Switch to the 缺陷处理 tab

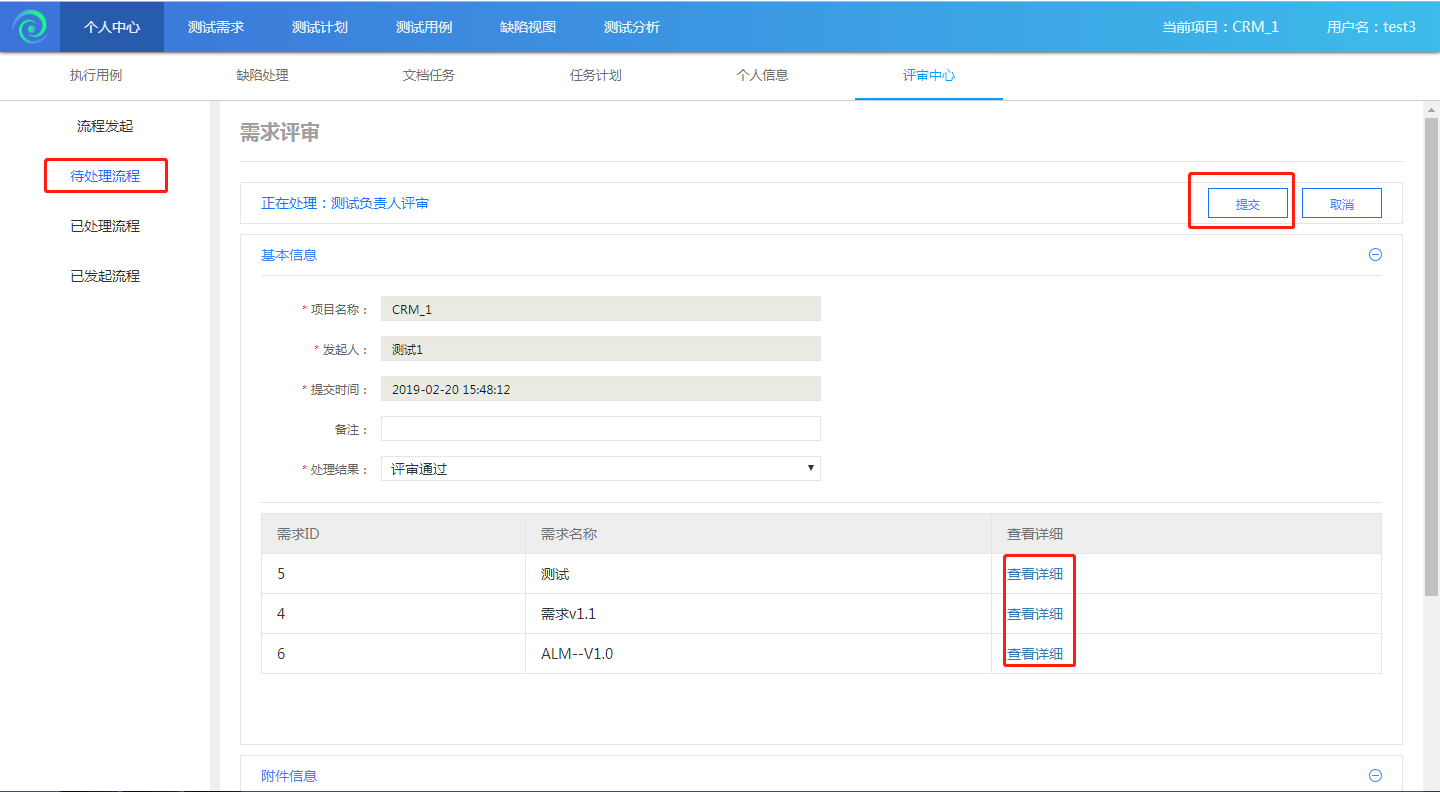point(262,75)
